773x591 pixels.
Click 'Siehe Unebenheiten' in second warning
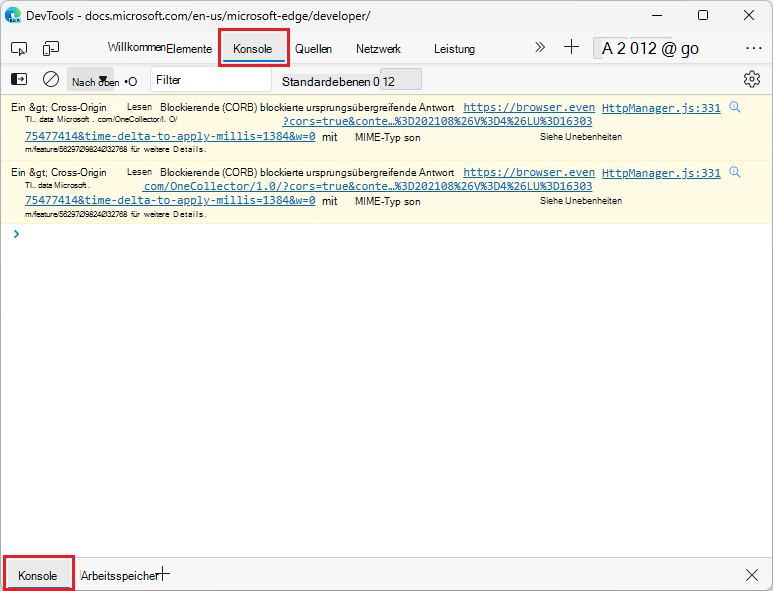click(581, 201)
